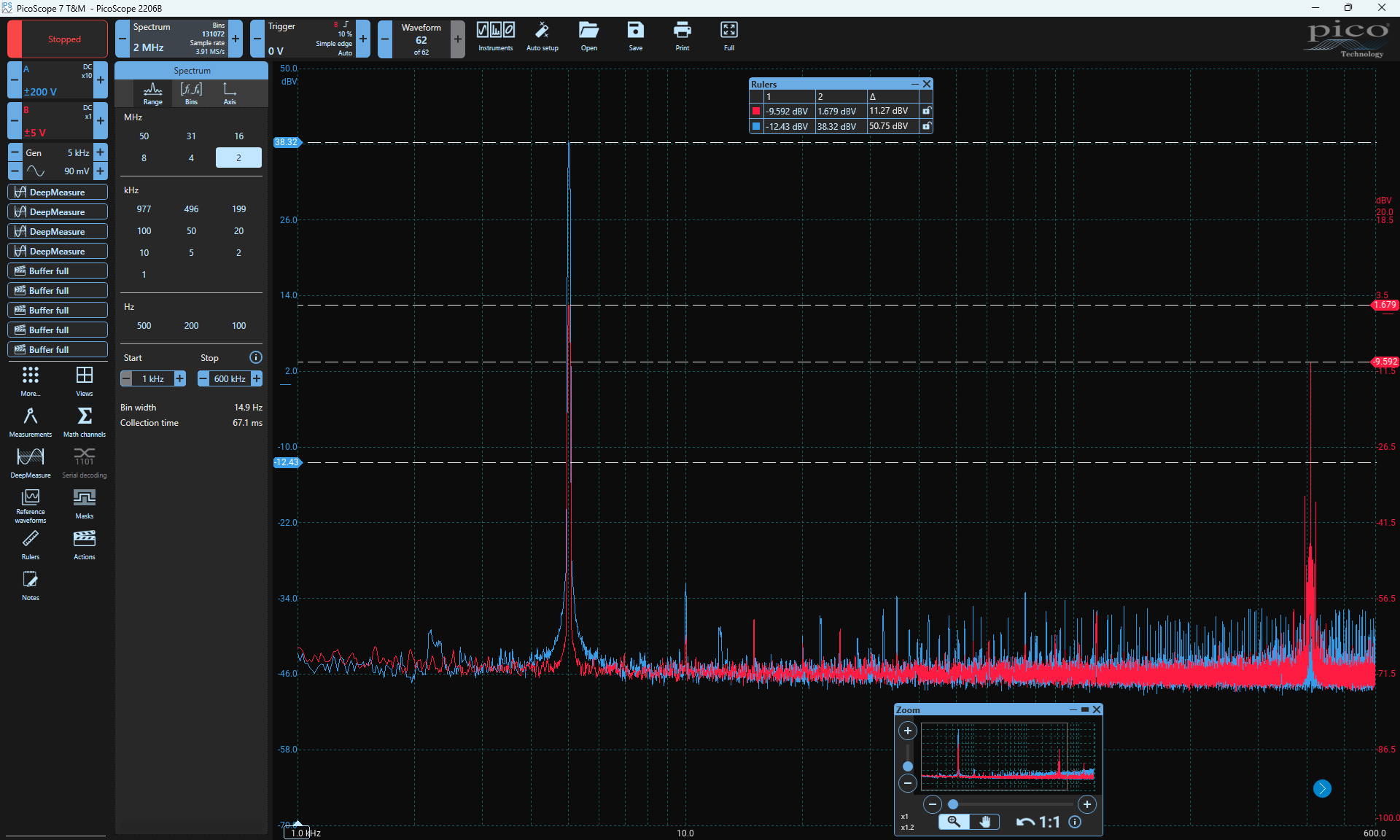Click the 38.32 blue ruler handle
1400x840 pixels.
coord(287,142)
